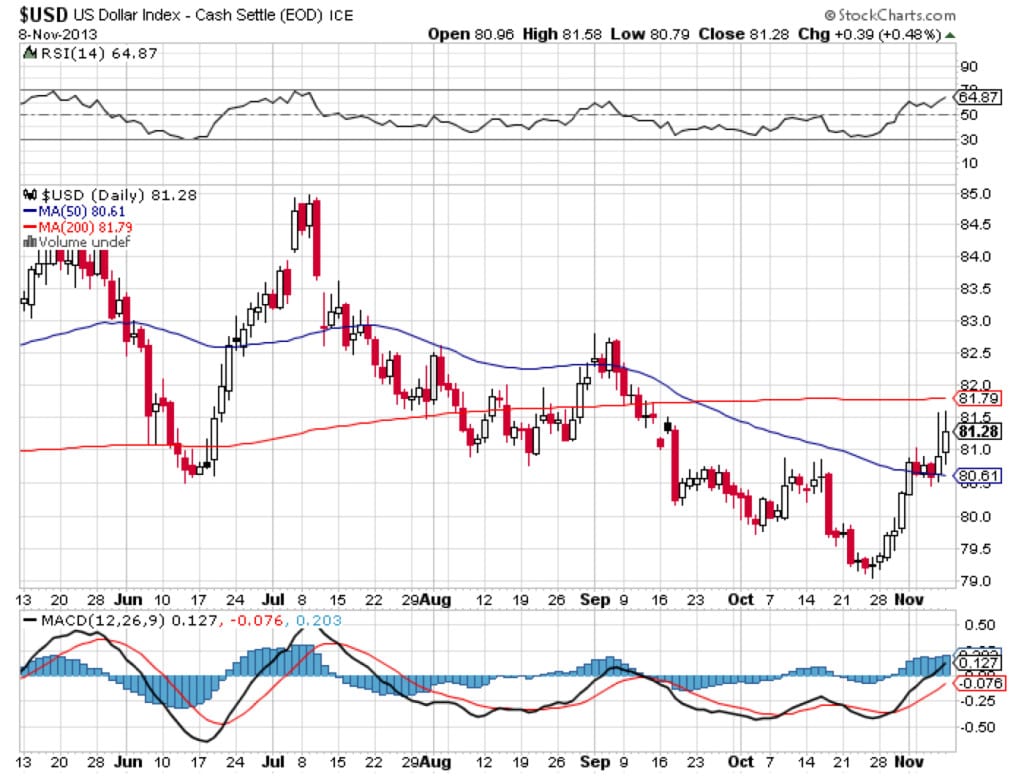The height and width of the screenshot is (779, 1024).
Task: Click the 0.127 MACD value tag on axis
Action: pos(978,663)
